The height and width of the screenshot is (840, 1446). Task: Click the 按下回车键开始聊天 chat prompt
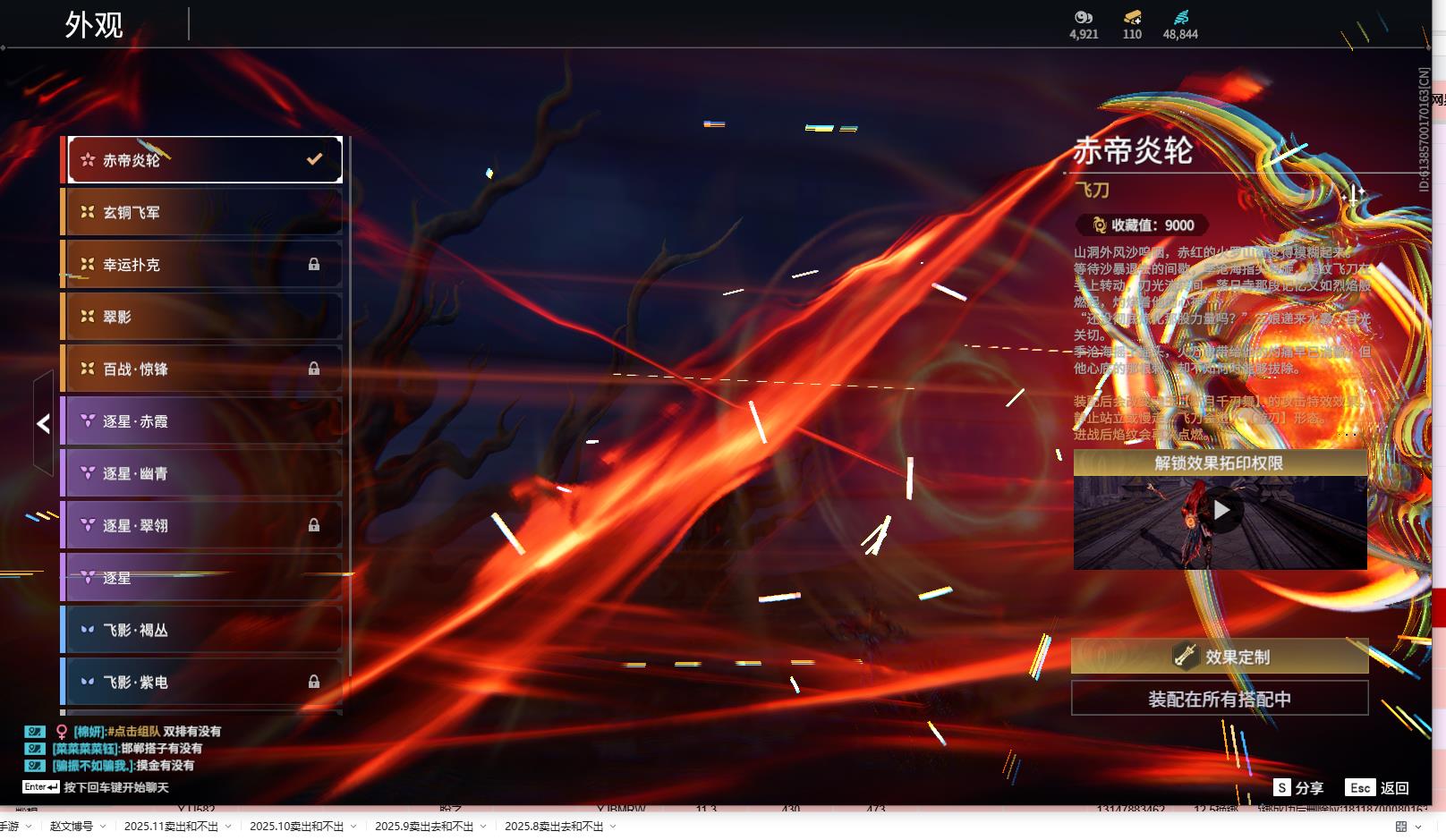pos(116,787)
